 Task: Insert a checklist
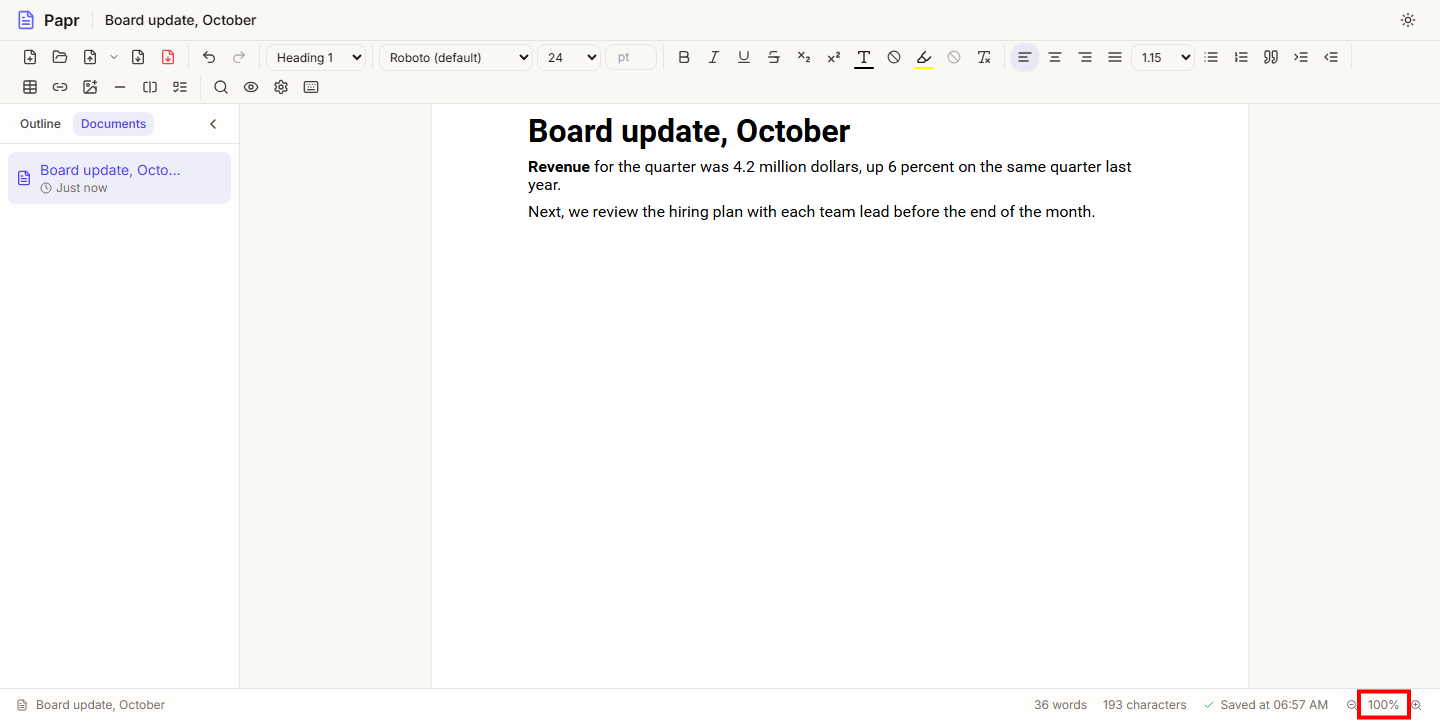[x=180, y=87]
